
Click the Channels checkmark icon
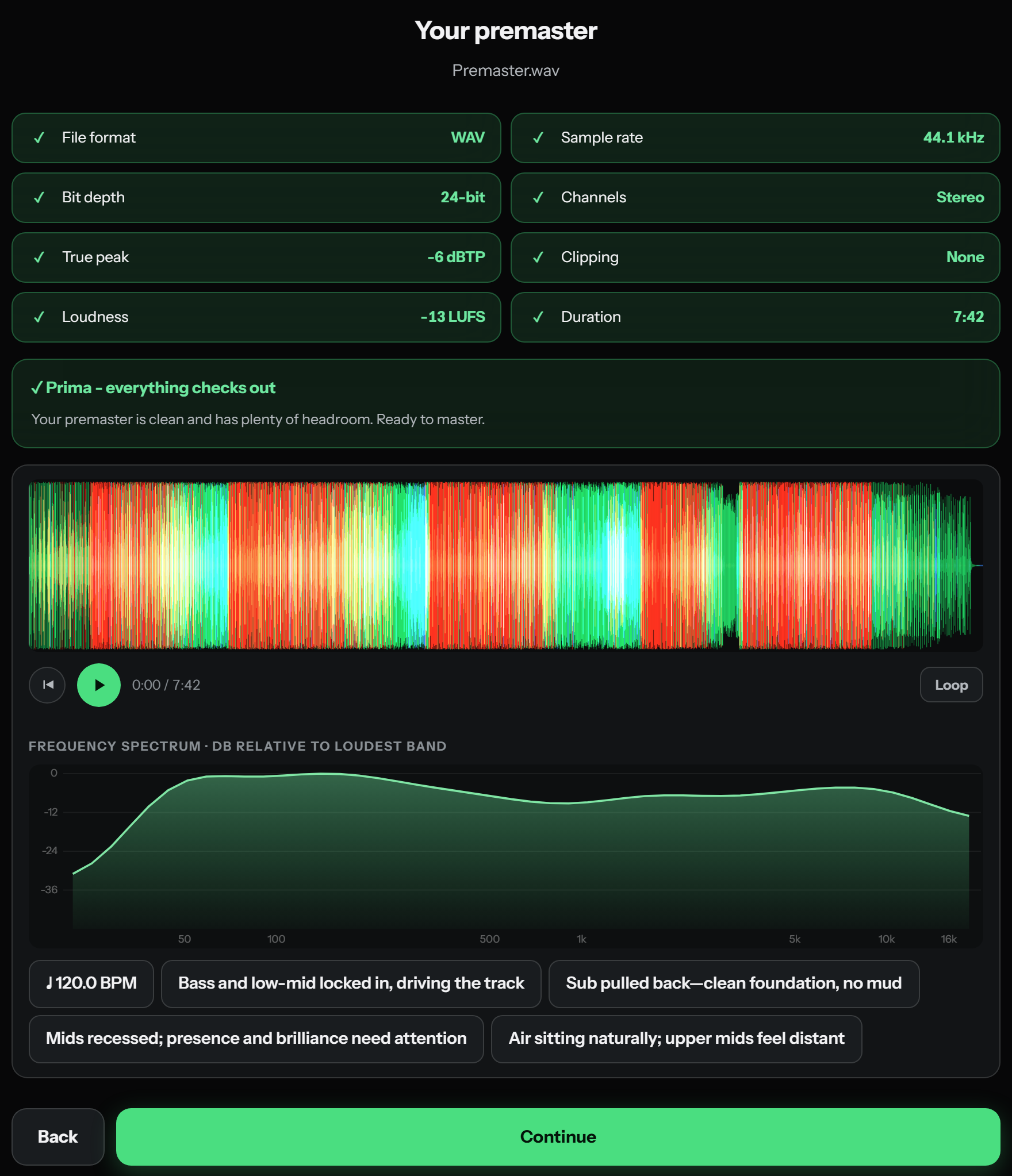(538, 198)
